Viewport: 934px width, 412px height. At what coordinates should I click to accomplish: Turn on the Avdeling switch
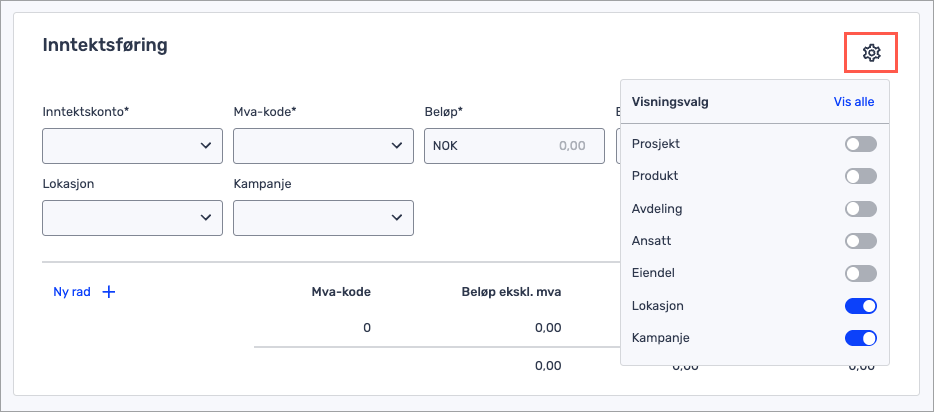click(860, 209)
